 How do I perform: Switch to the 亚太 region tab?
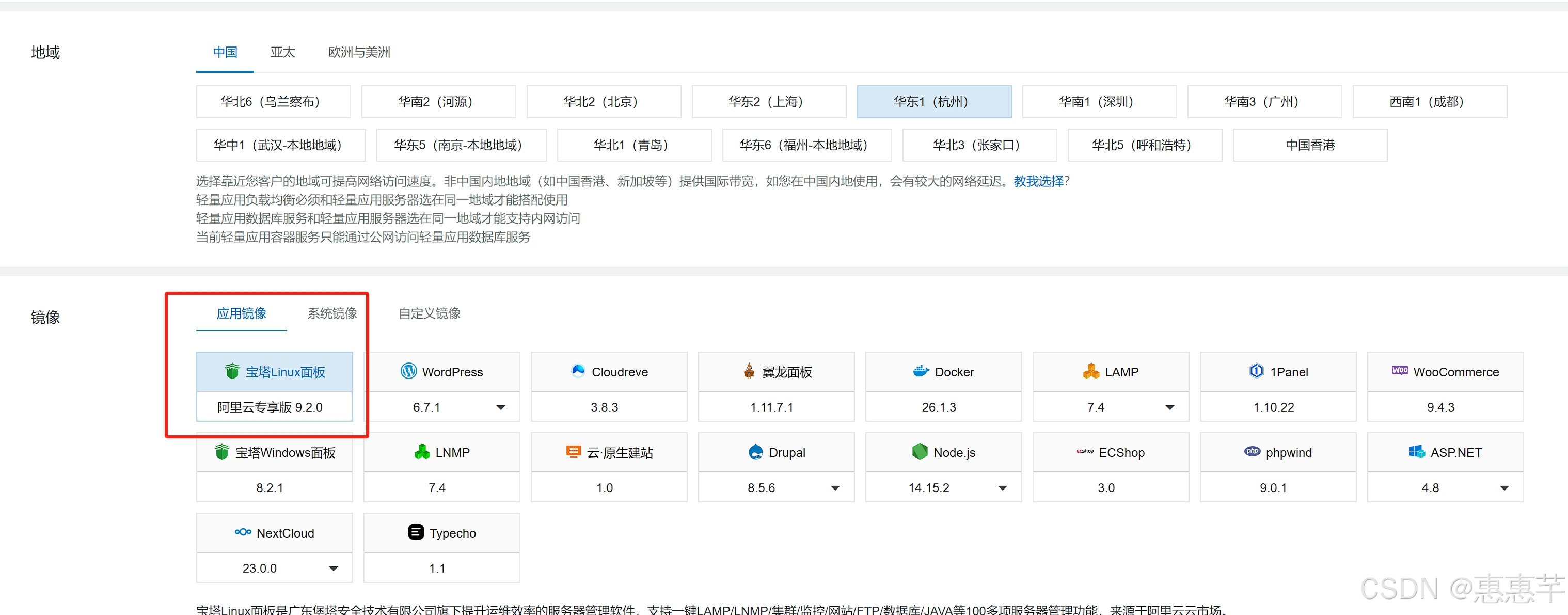pos(282,52)
